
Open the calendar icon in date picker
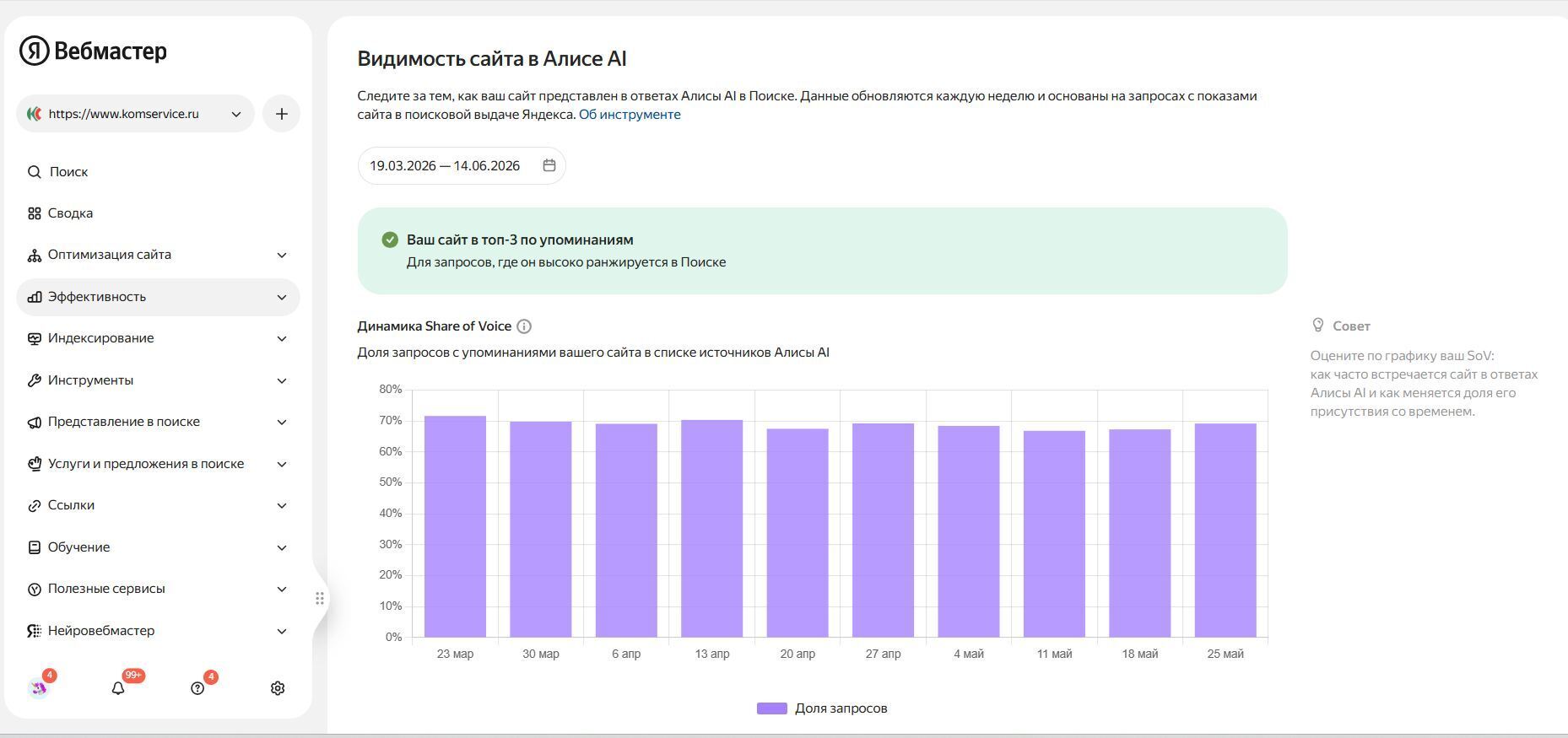click(549, 165)
